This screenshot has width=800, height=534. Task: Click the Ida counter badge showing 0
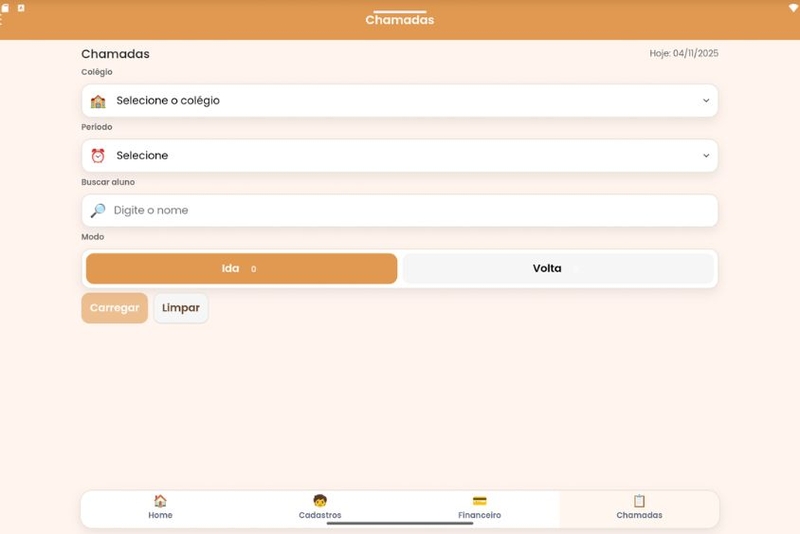pos(254,269)
